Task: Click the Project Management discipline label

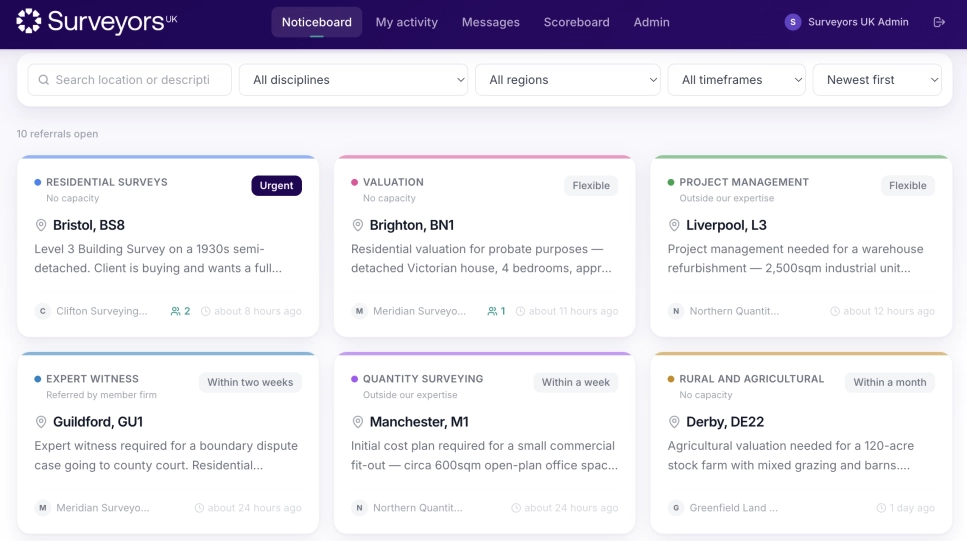Action: (x=744, y=182)
